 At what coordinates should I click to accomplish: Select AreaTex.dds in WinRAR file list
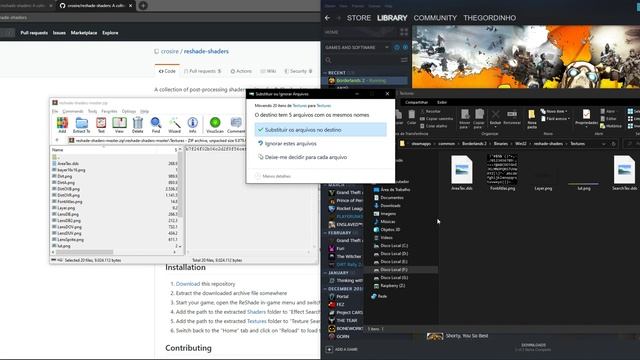[68, 163]
